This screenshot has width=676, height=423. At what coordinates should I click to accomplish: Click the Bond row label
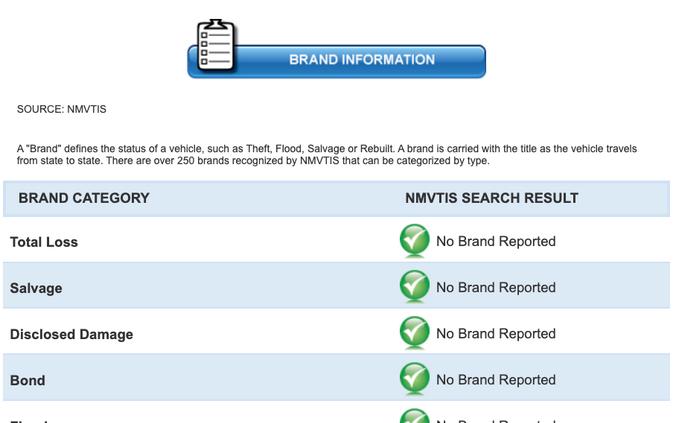tap(28, 380)
